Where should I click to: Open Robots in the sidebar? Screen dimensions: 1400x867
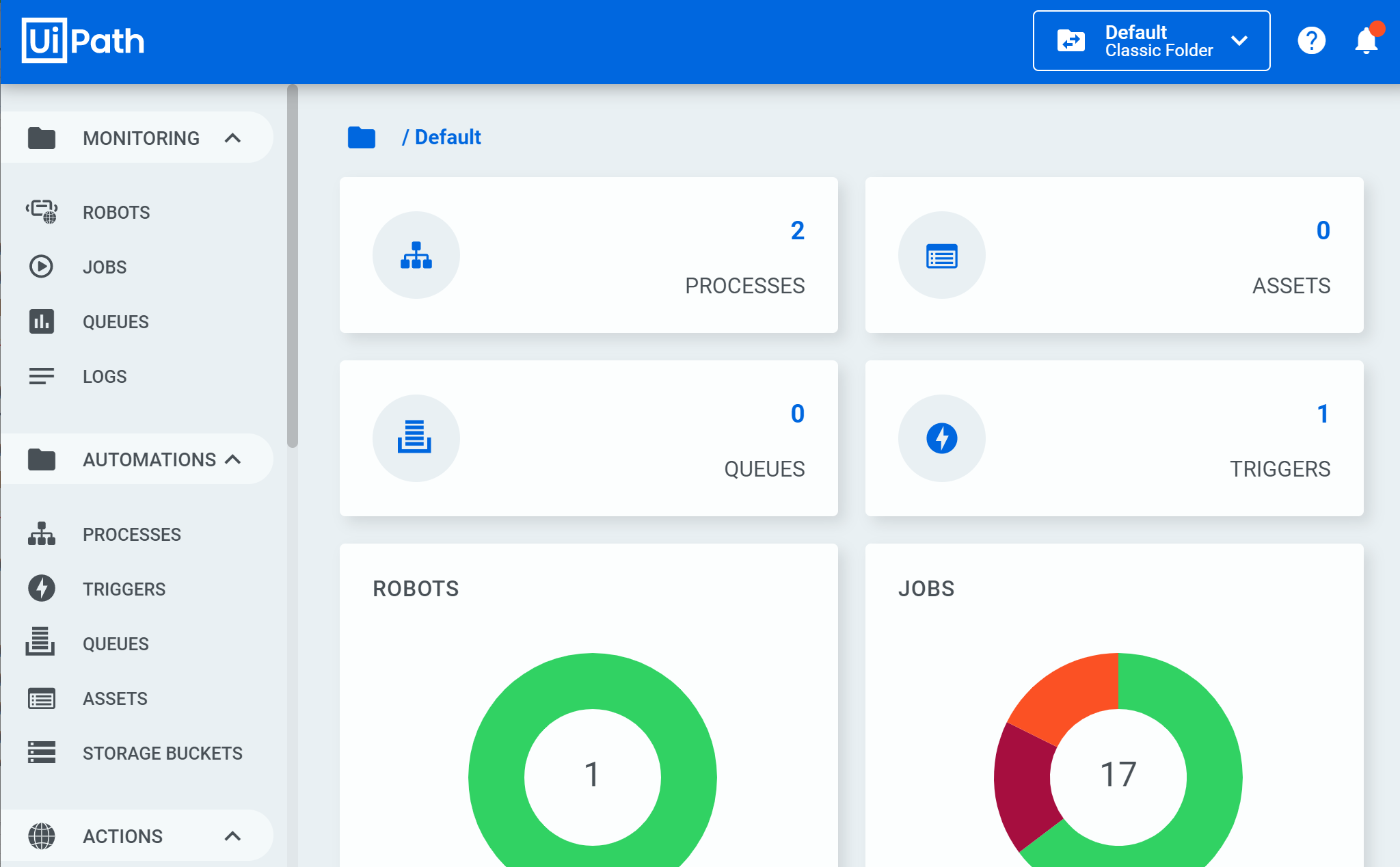[x=116, y=213]
